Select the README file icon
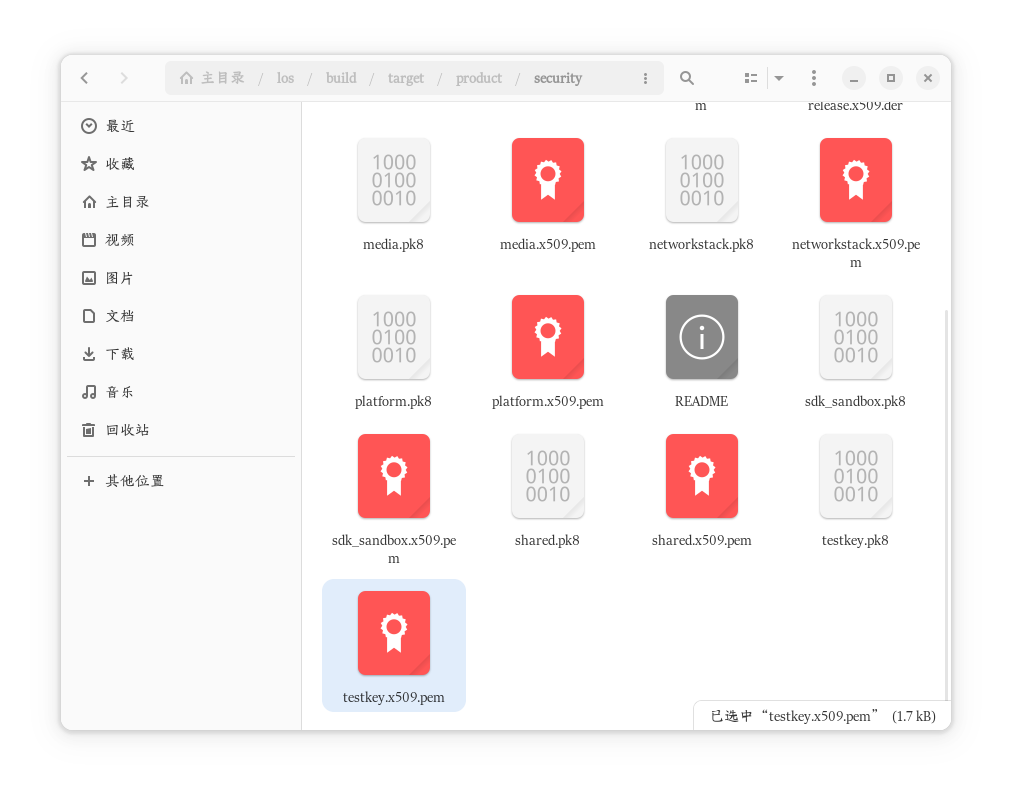The image size is (1012, 797). point(702,337)
